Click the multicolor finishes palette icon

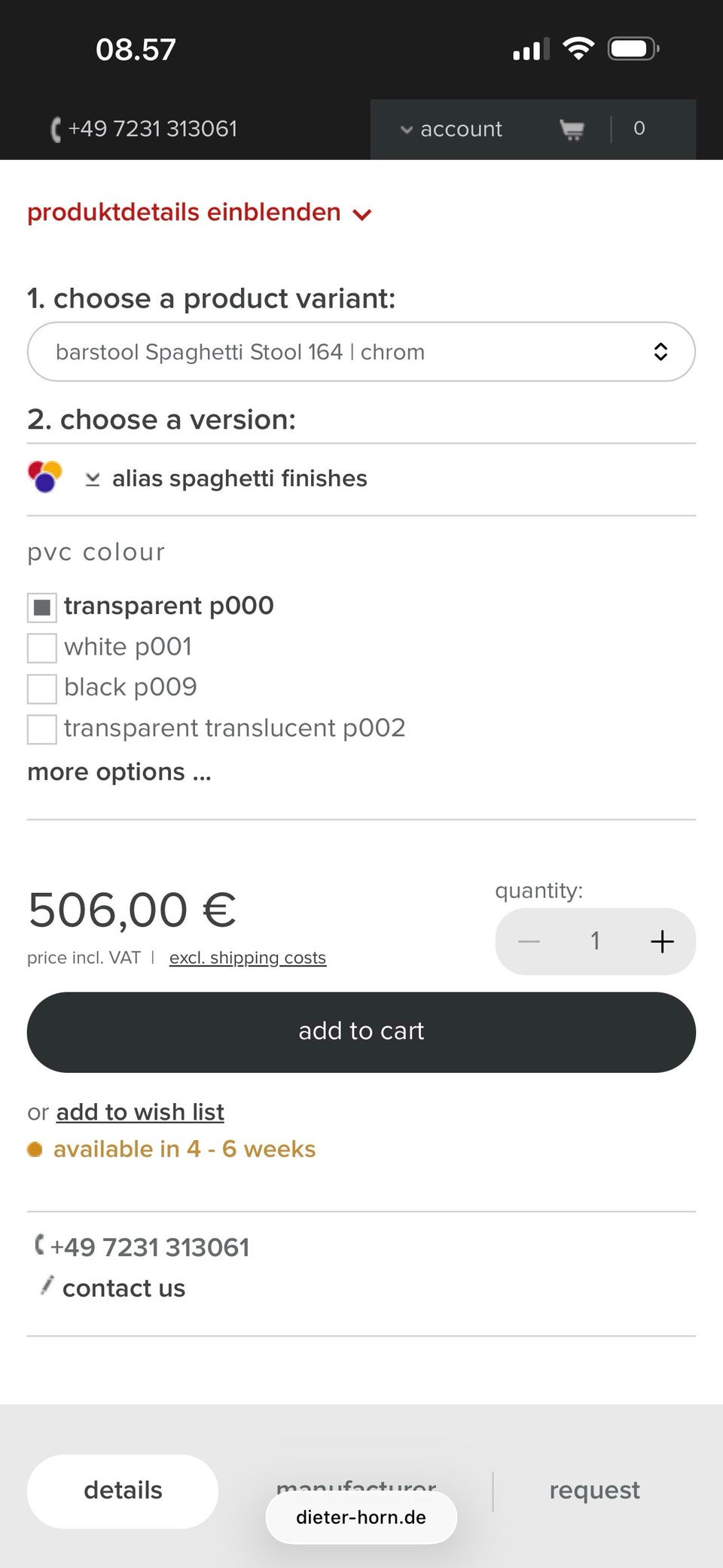(x=44, y=477)
